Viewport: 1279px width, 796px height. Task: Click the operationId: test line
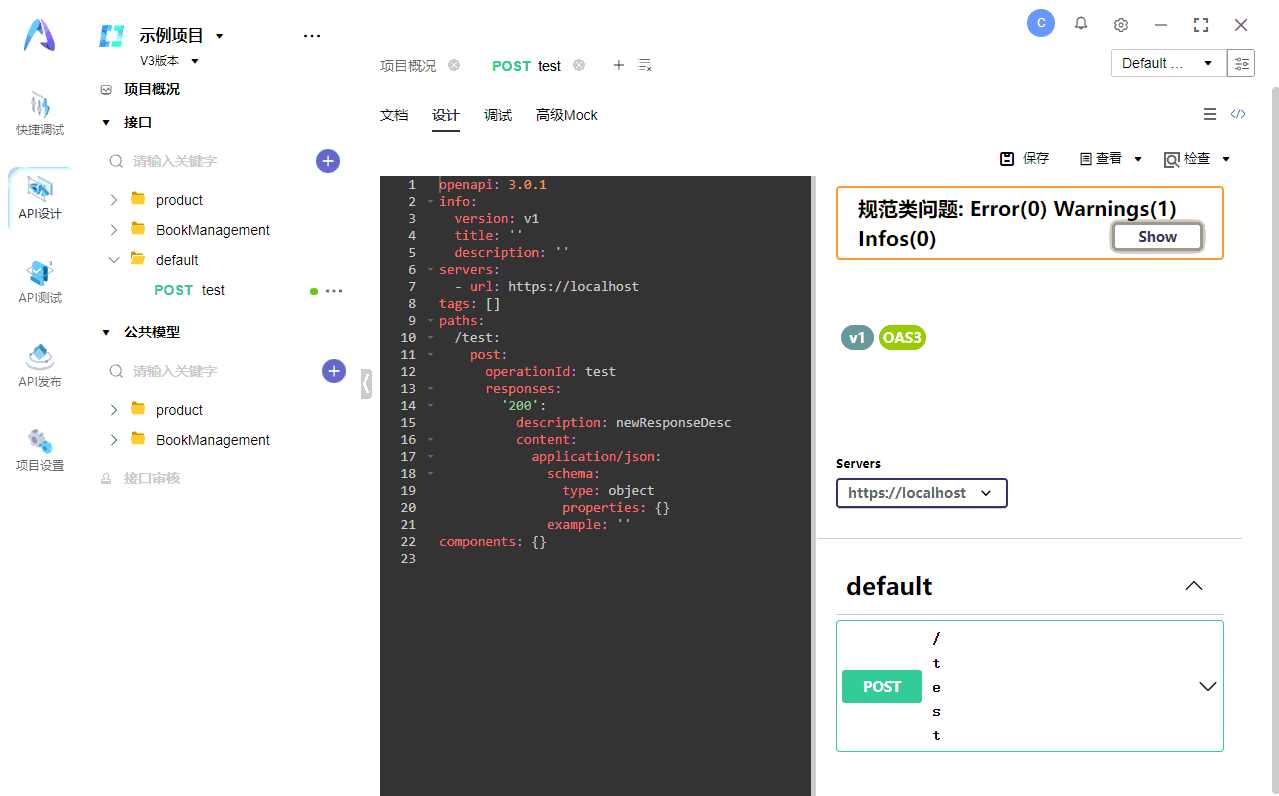pyautogui.click(x=551, y=372)
